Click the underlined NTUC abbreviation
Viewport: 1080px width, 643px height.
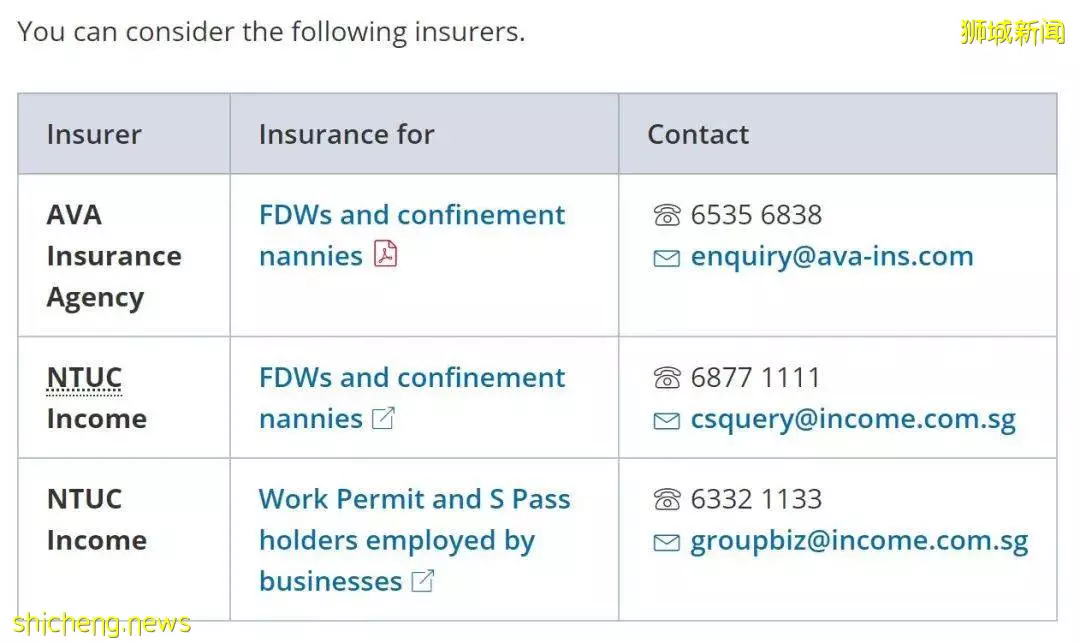pyautogui.click(x=84, y=378)
